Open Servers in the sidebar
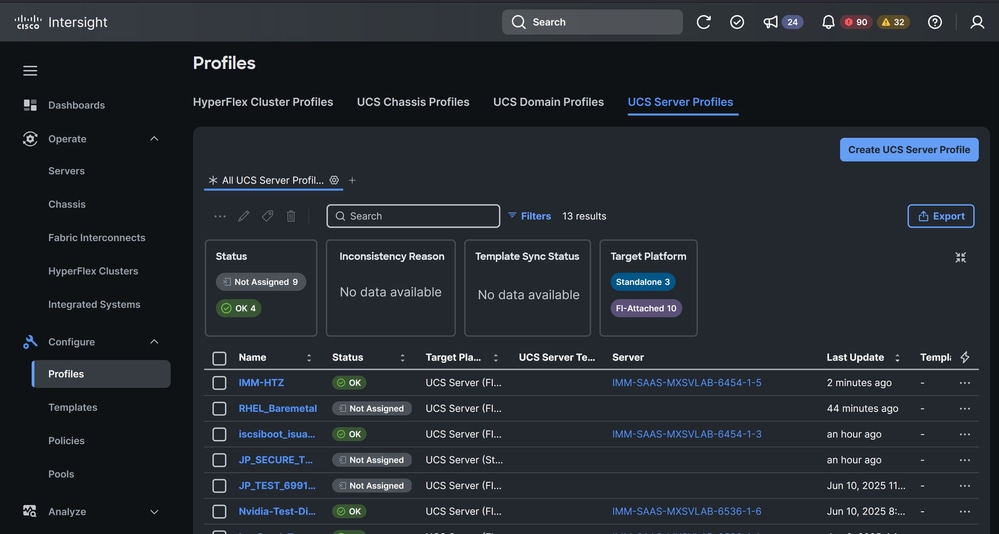The height and width of the screenshot is (534, 999). [x=66, y=171]
